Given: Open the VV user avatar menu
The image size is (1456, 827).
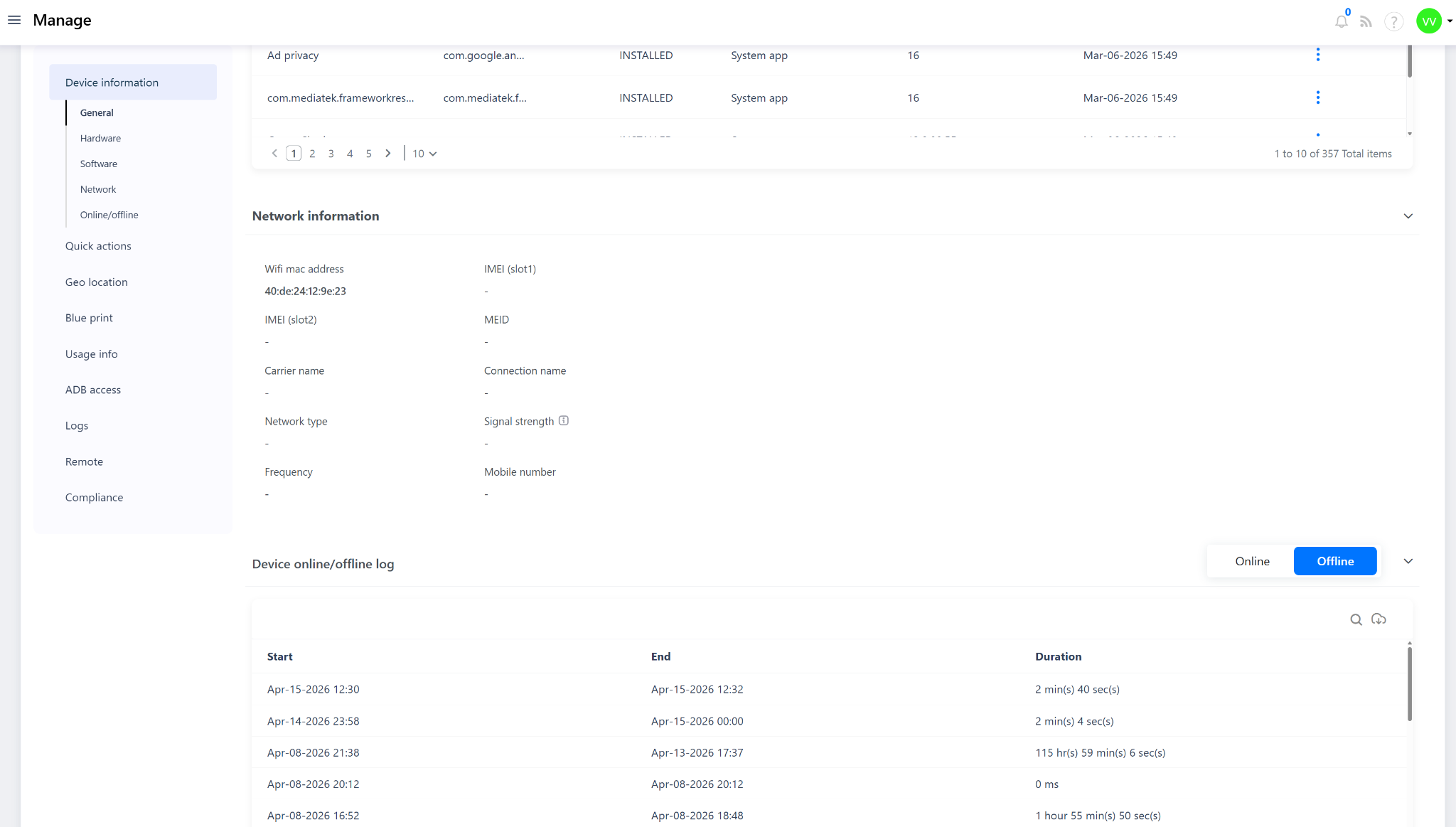Looking at the screenshot, I should click(x=1429, y=21).
